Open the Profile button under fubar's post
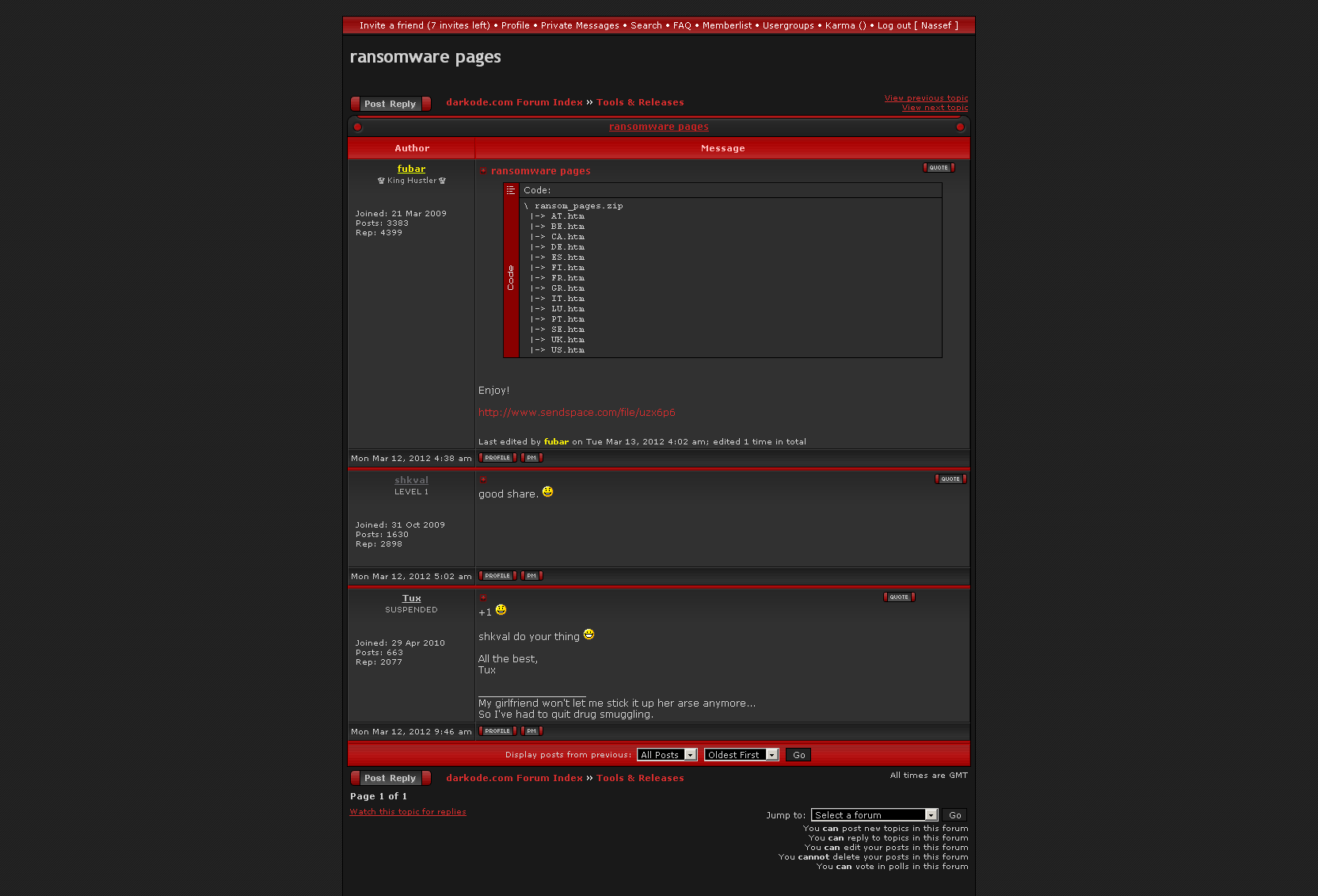 click(x=497, y=458)
